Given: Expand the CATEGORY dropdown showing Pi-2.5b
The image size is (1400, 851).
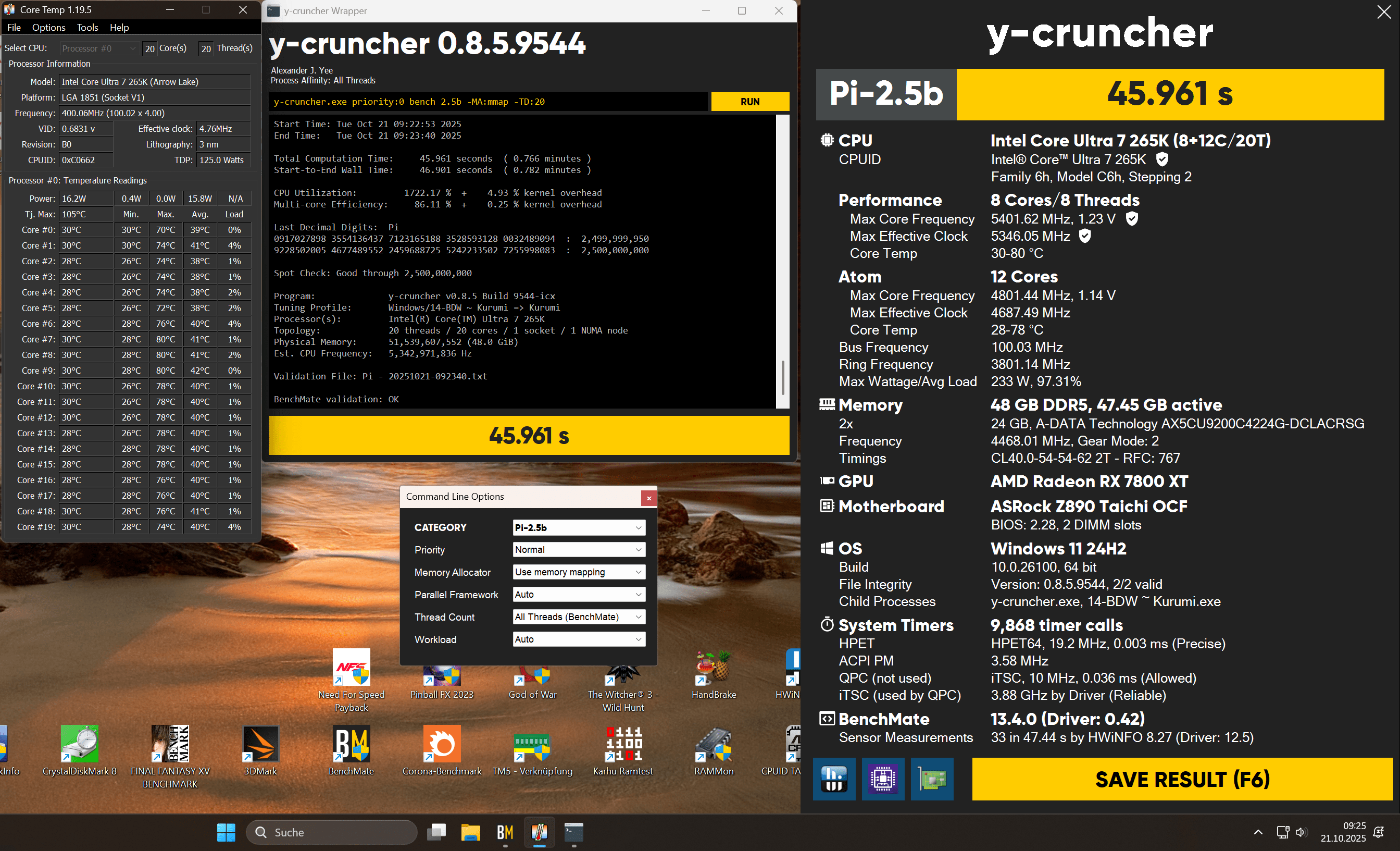Looking at the screenshot, I should (579, 527).
